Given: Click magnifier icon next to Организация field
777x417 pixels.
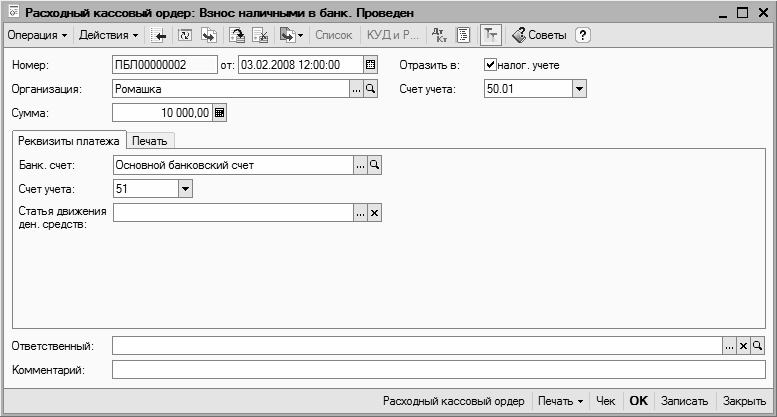Looking at the screenshot, I should 370,89.
